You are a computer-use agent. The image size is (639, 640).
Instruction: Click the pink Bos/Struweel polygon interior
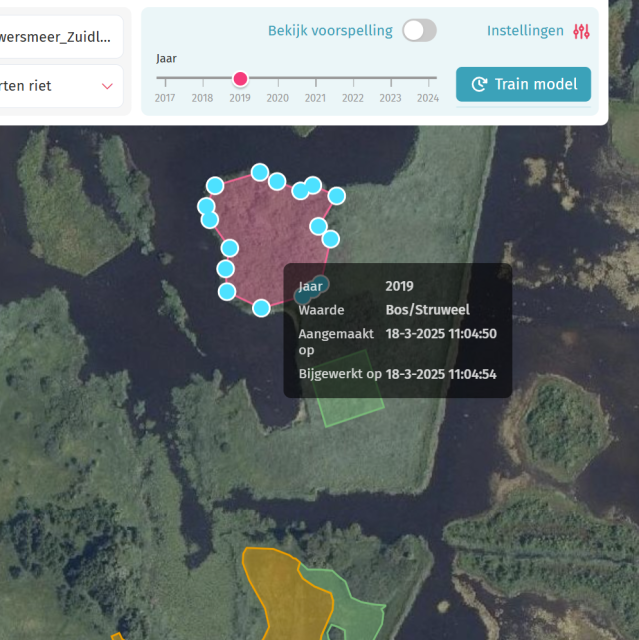(x=269, y=237)
